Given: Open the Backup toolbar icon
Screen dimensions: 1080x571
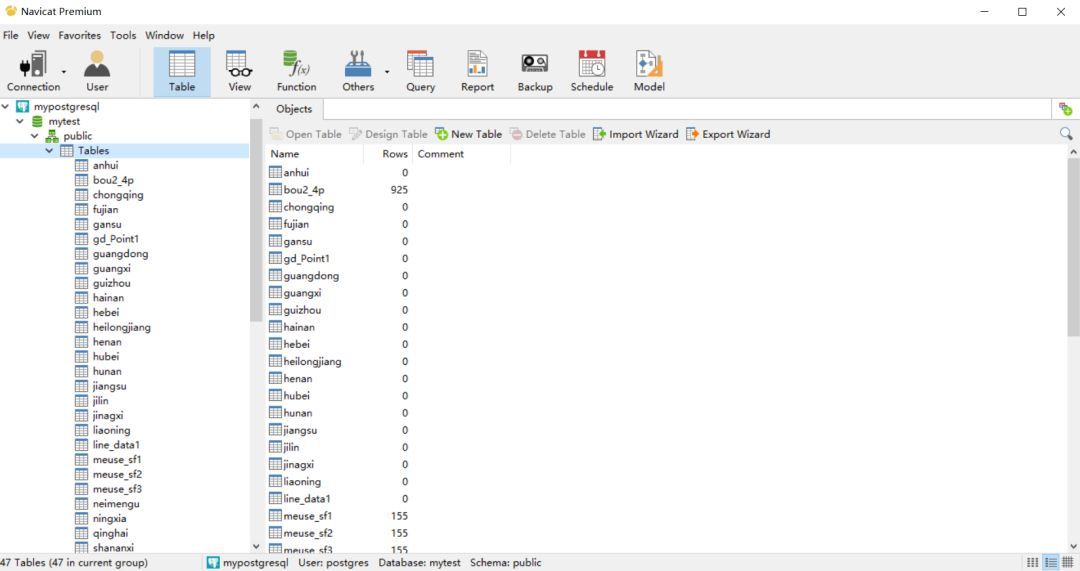Looking at the screenshot, I should tap(534, 72).
